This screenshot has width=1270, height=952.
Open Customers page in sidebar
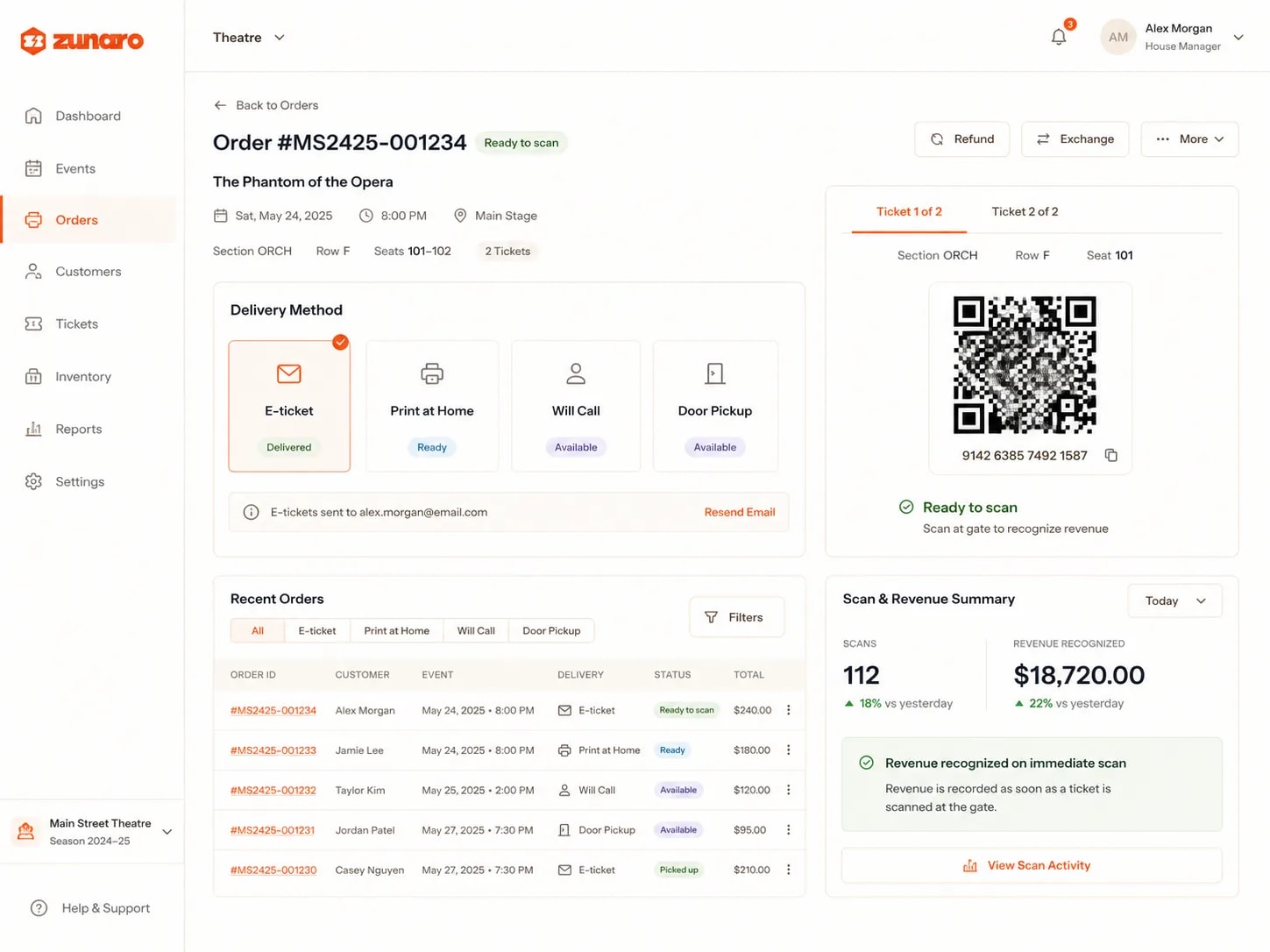(89, 272)
